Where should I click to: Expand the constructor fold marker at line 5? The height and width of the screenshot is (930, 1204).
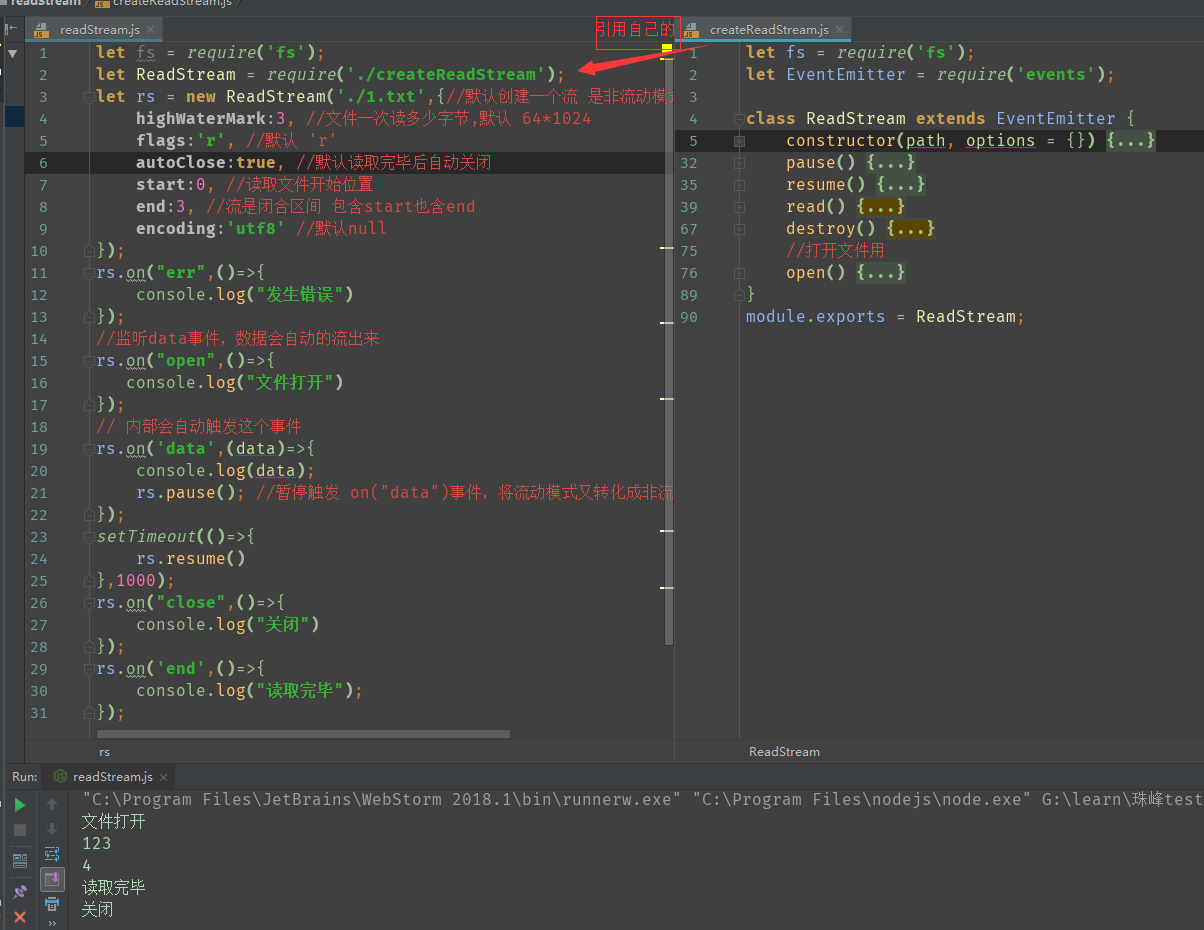coord(739,141)
